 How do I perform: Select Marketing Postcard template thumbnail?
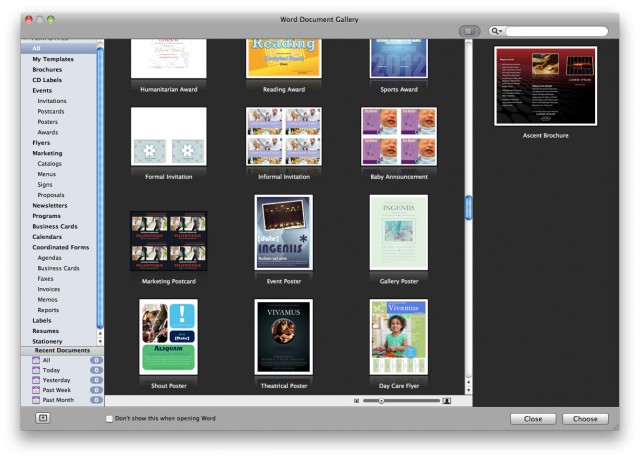point(169,241)
